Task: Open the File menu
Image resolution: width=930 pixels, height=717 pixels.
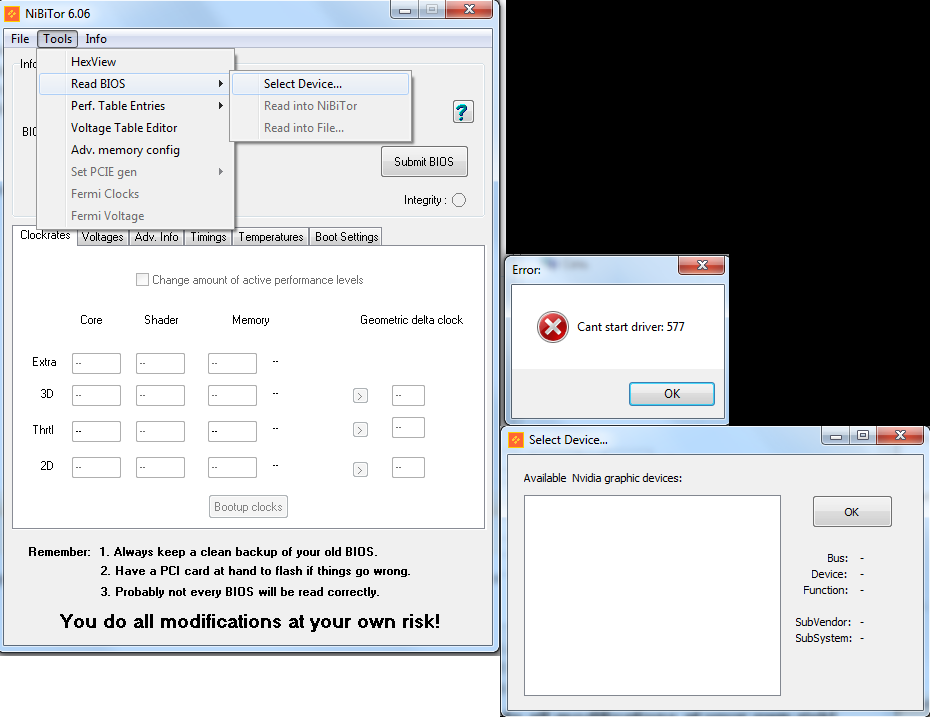Action: [20, 39]
